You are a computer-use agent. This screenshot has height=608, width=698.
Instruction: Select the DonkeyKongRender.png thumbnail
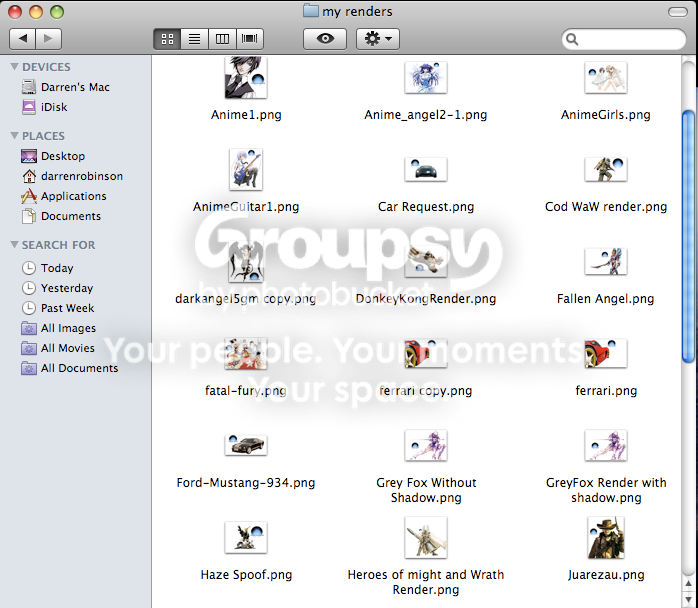[426, 261]
